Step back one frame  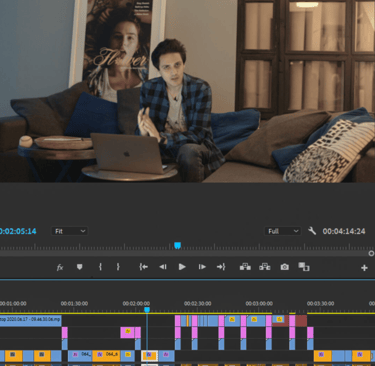(x=163, y=267)
